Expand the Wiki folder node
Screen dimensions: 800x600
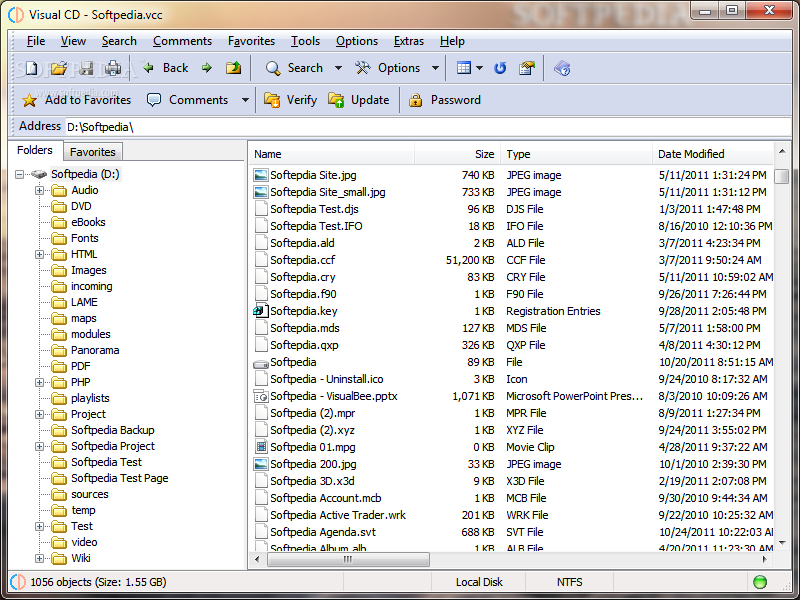coord(39,558)
